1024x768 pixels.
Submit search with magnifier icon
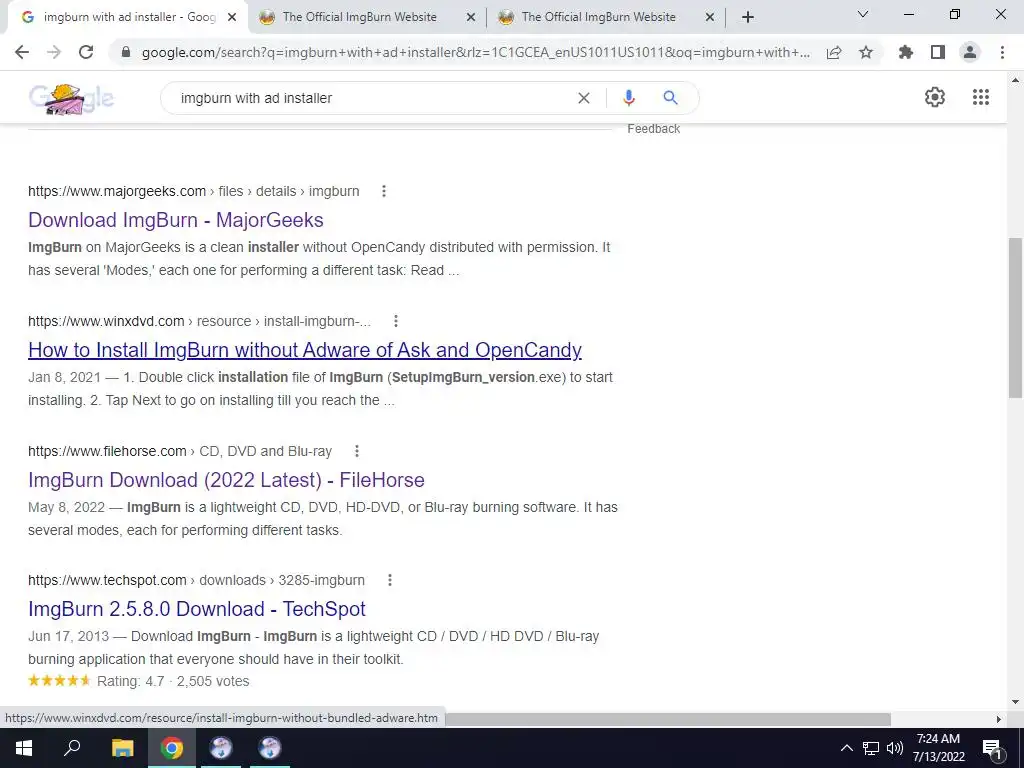click(x=670, y=98)
